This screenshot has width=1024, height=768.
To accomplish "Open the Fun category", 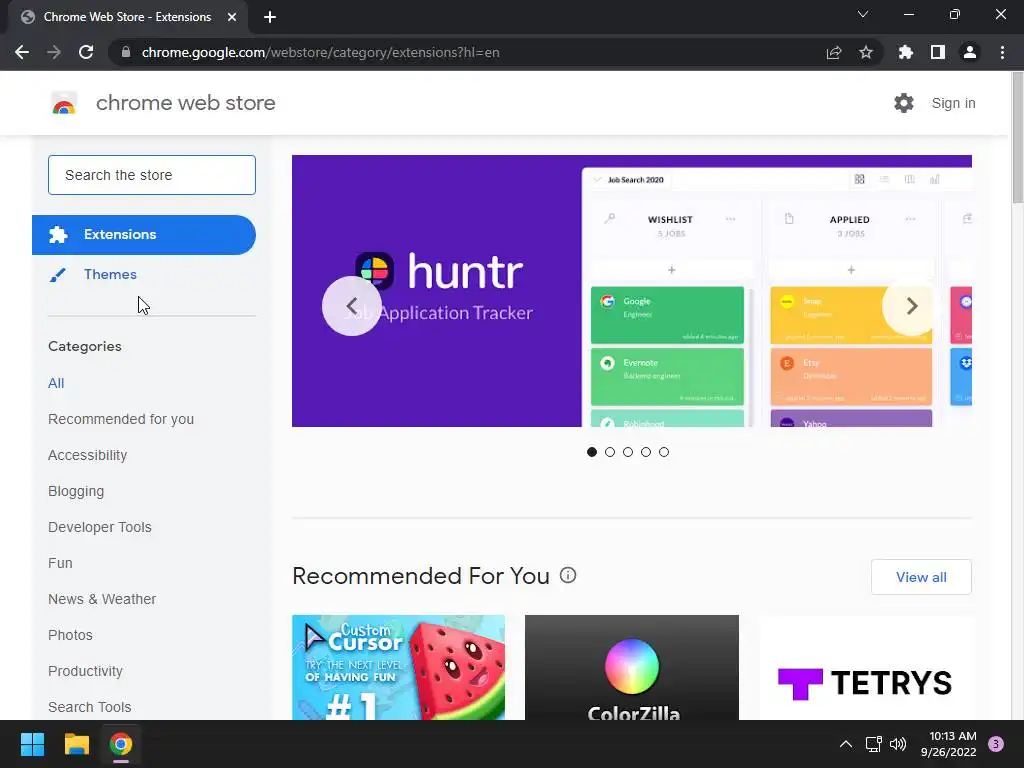I will [x=60, y=563].
